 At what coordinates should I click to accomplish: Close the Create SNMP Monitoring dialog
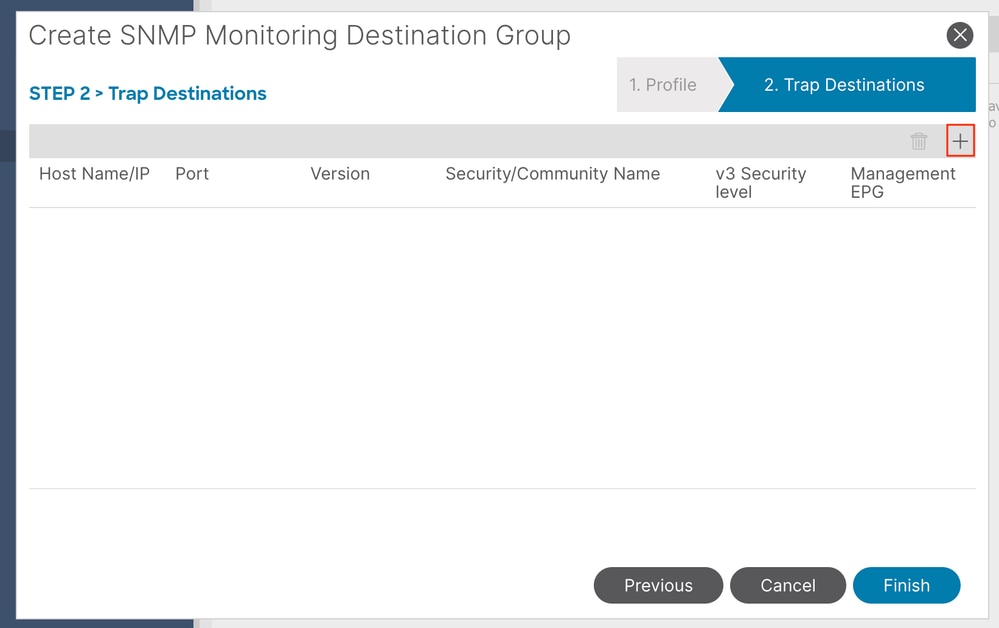pos(959,35)
